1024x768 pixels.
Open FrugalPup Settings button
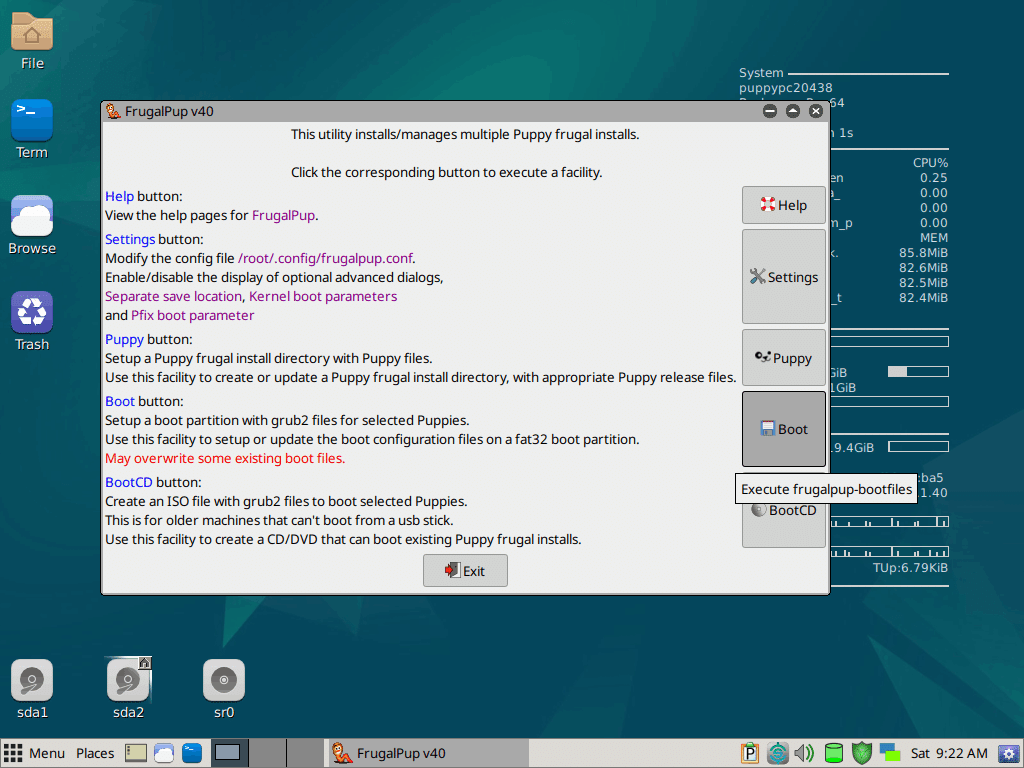coord(784,276)
